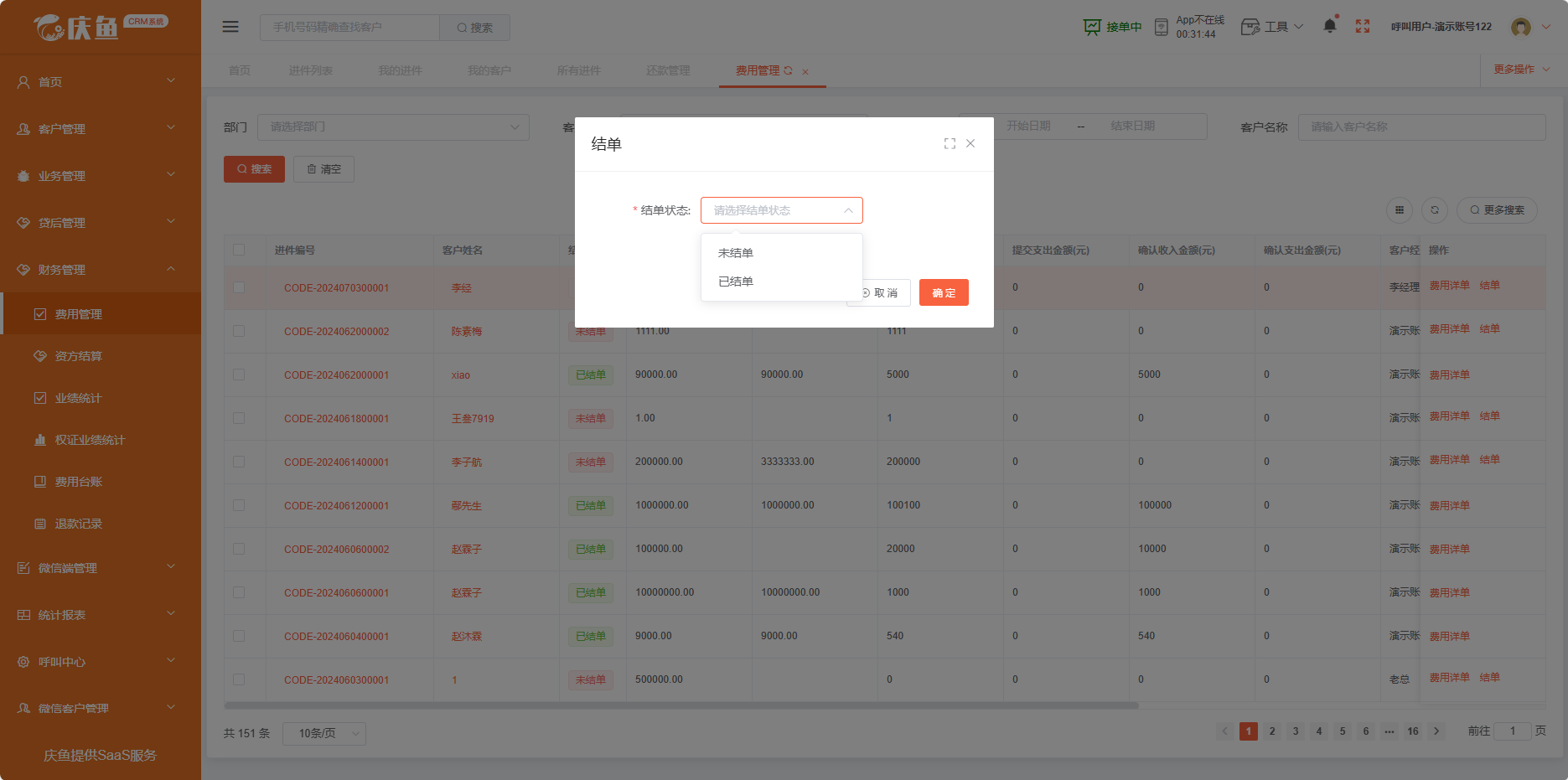The height and width of the screenshot is (780, 1568).
Task: Switch to 还款管理 tab
Action: (x=668, y=70)
